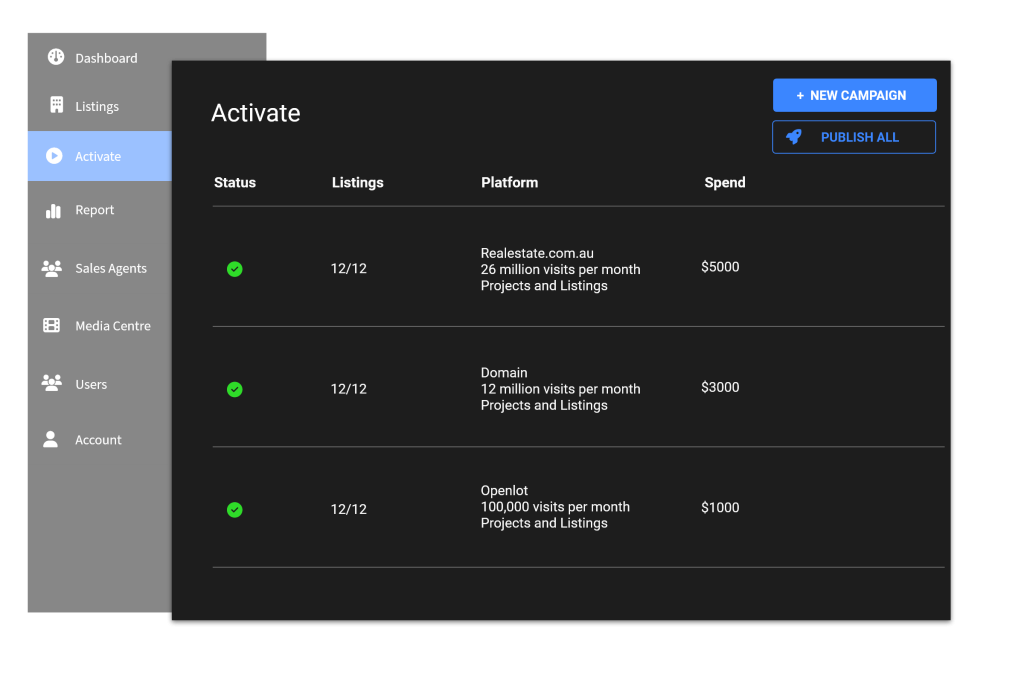The width and height of the screenshot is (1024, 683).
Task: Click the Account person icon
Action: pos(51,439)
